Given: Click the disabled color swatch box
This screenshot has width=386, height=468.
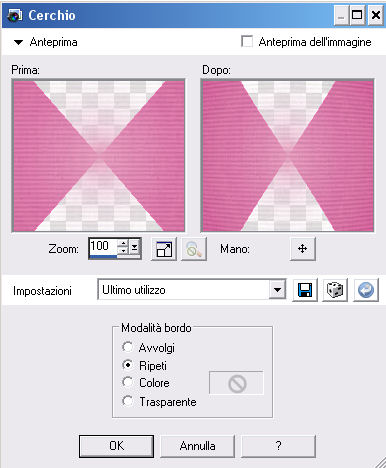Looking at the screenshot, I should [x=236, y=383].
